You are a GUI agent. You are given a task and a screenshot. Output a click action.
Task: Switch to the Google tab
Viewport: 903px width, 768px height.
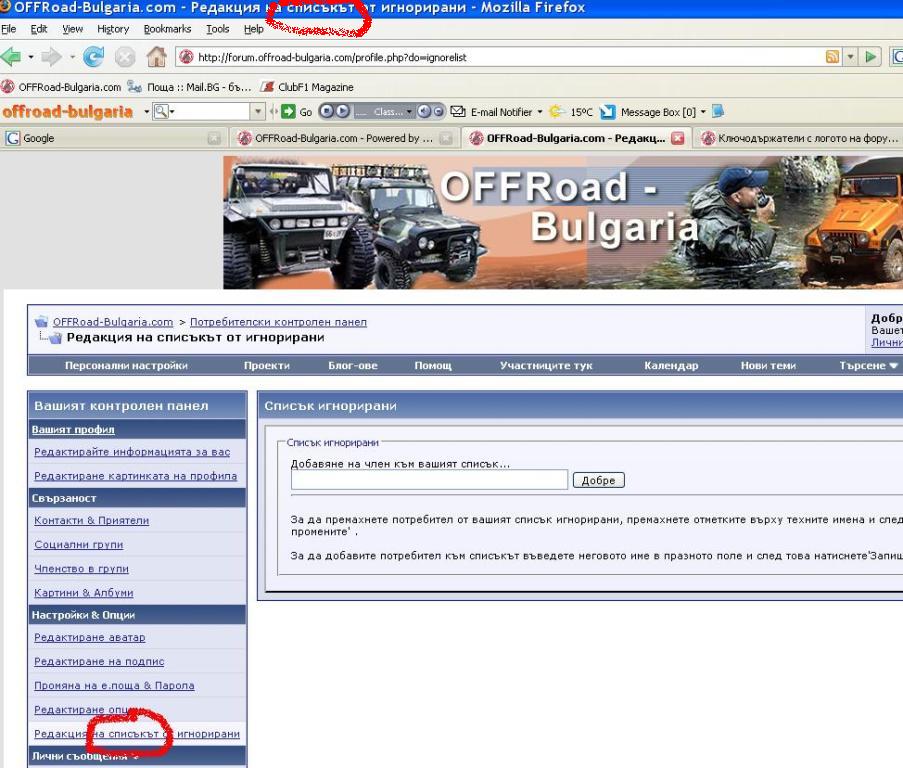click(112, 138)
